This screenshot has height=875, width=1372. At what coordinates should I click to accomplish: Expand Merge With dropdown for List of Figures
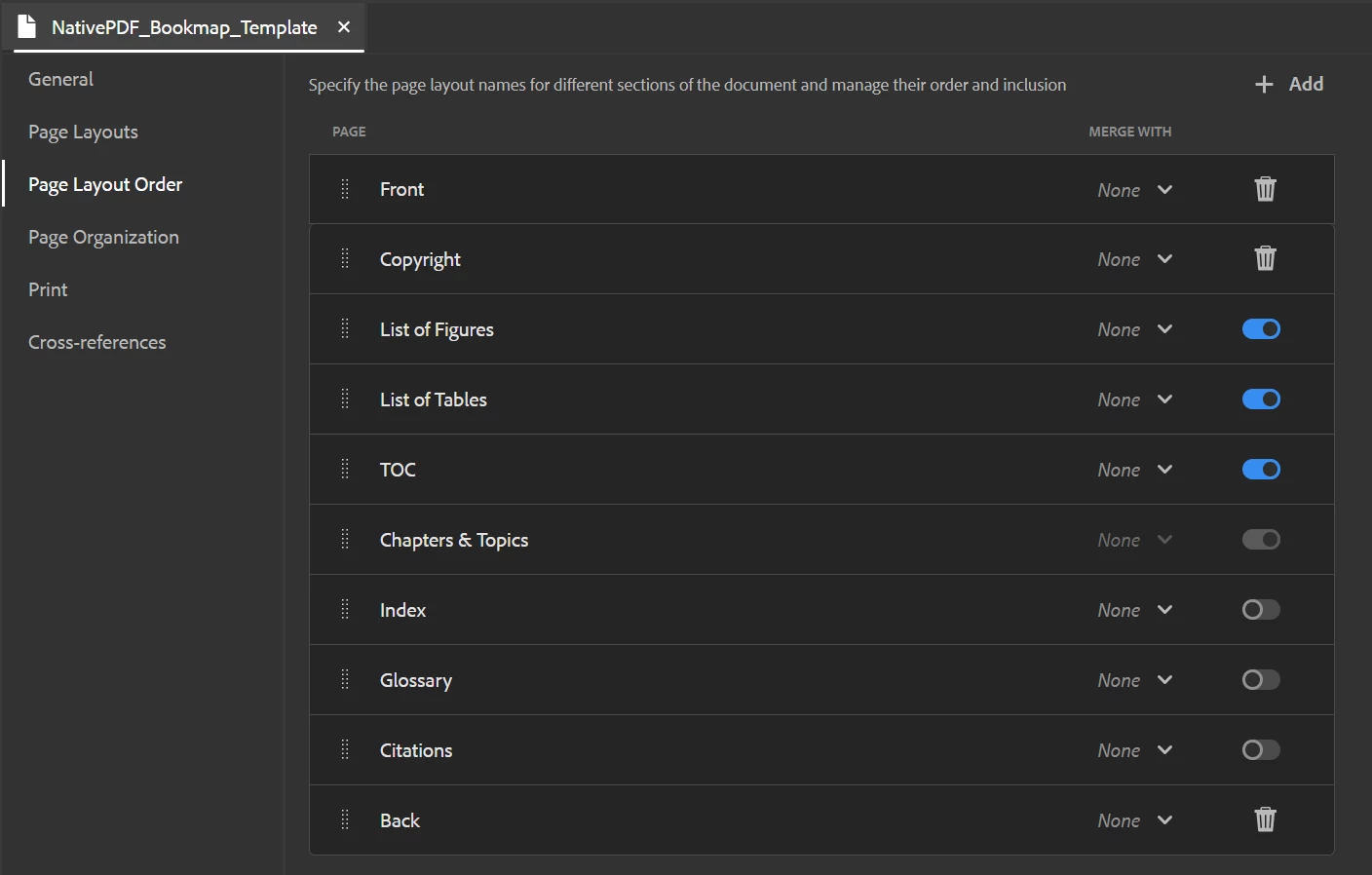(x=1135, y=329)
